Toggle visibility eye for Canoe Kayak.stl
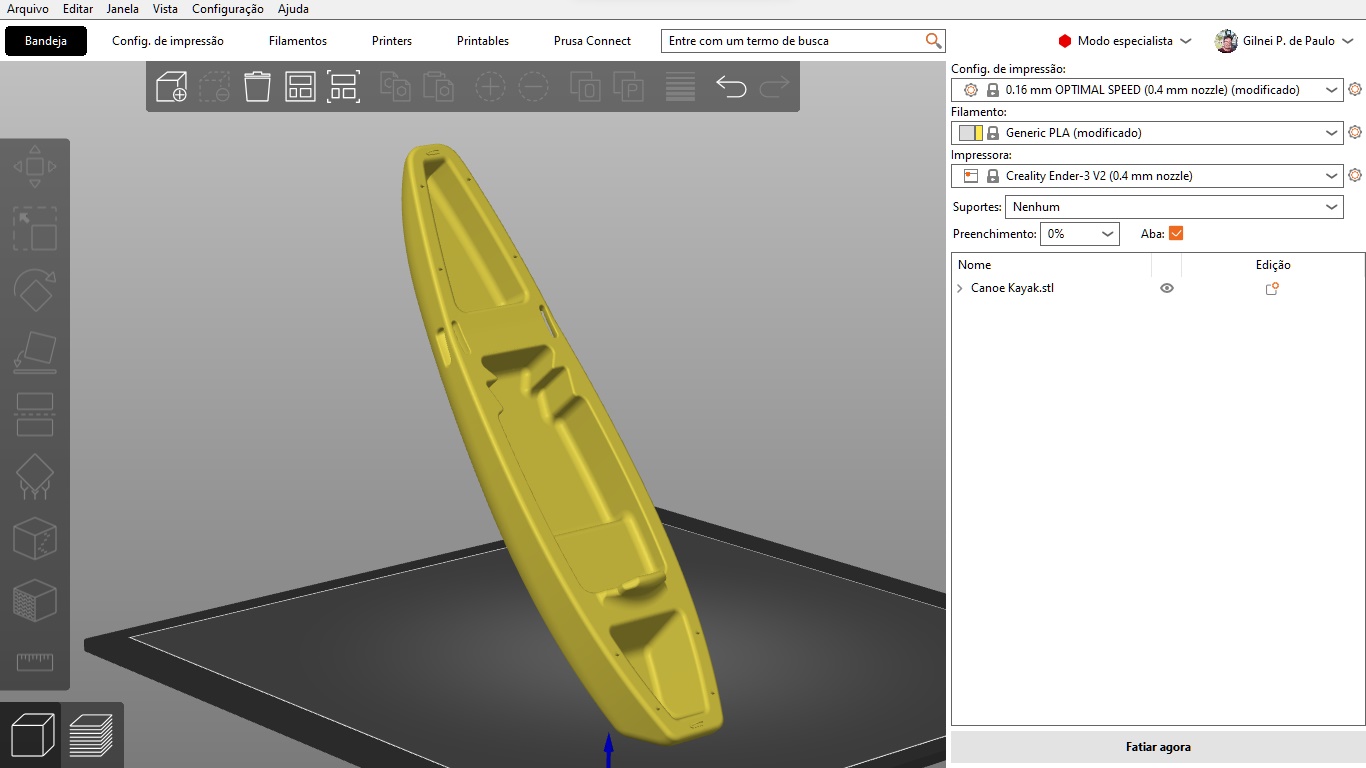 point(1166,288)
